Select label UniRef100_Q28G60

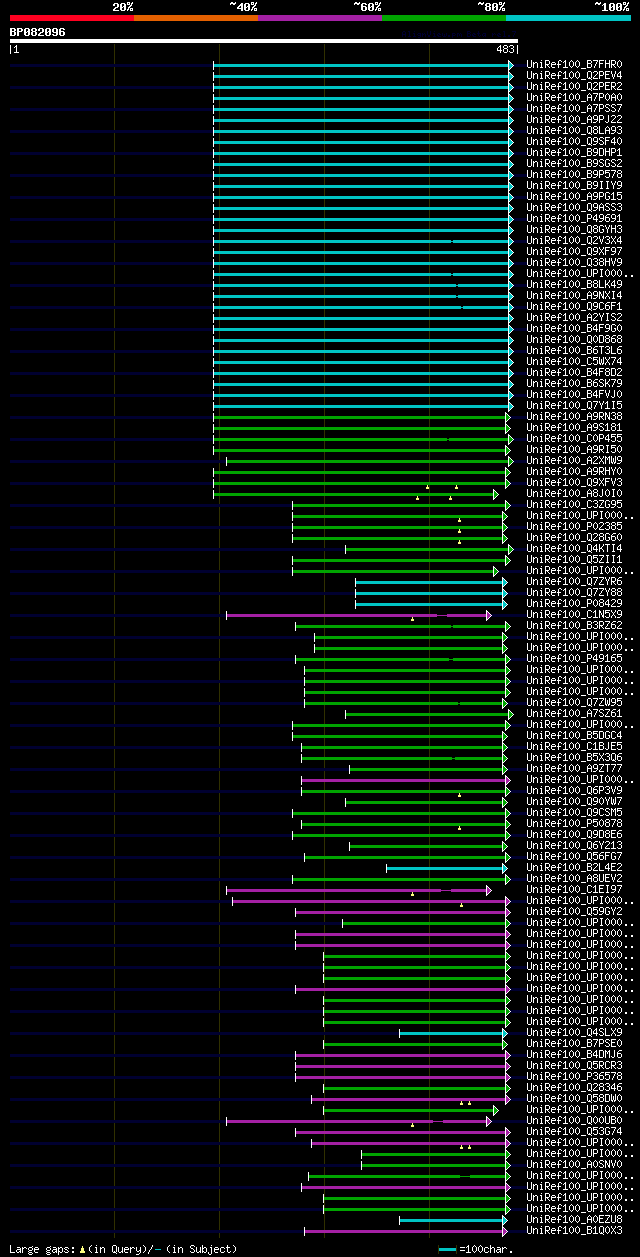(574, 537)
